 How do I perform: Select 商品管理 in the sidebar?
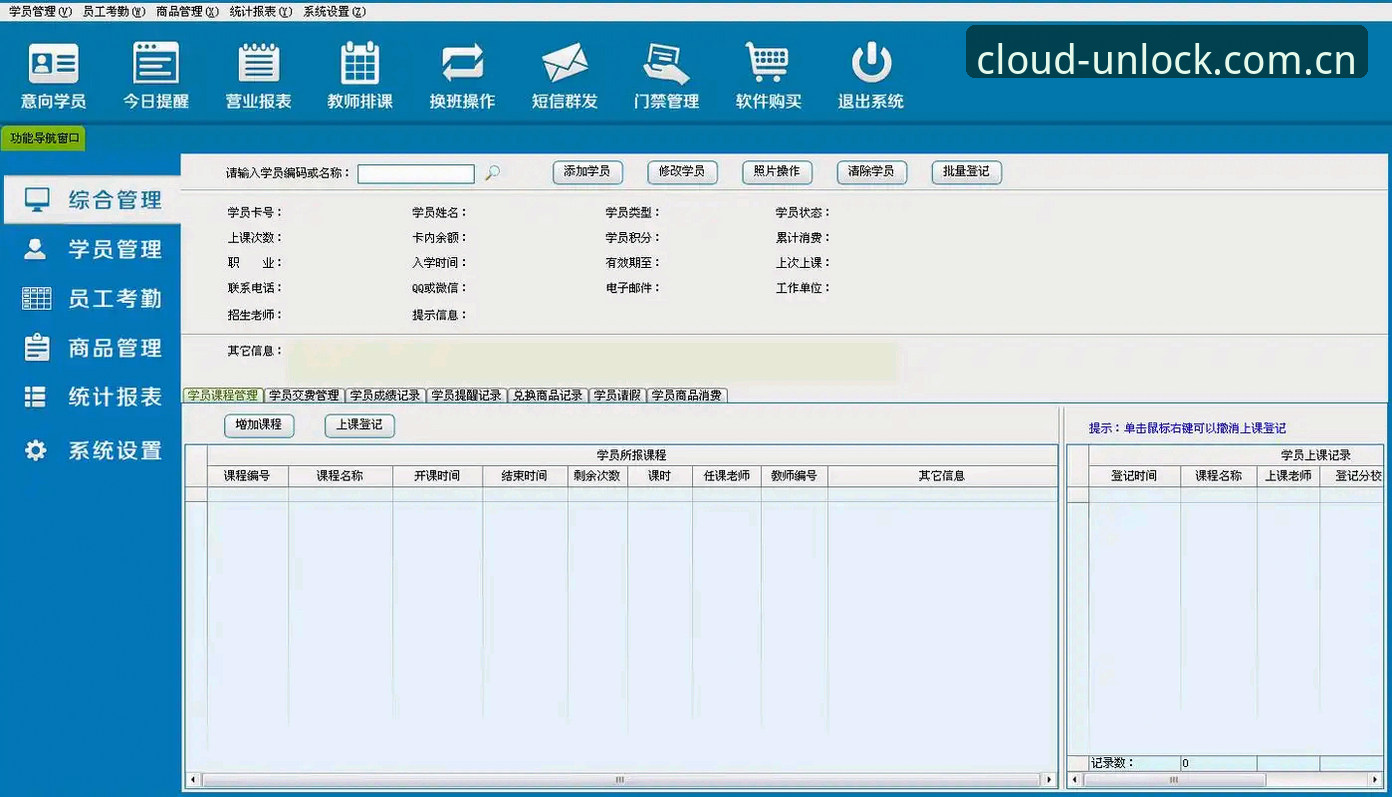(91, 348)
